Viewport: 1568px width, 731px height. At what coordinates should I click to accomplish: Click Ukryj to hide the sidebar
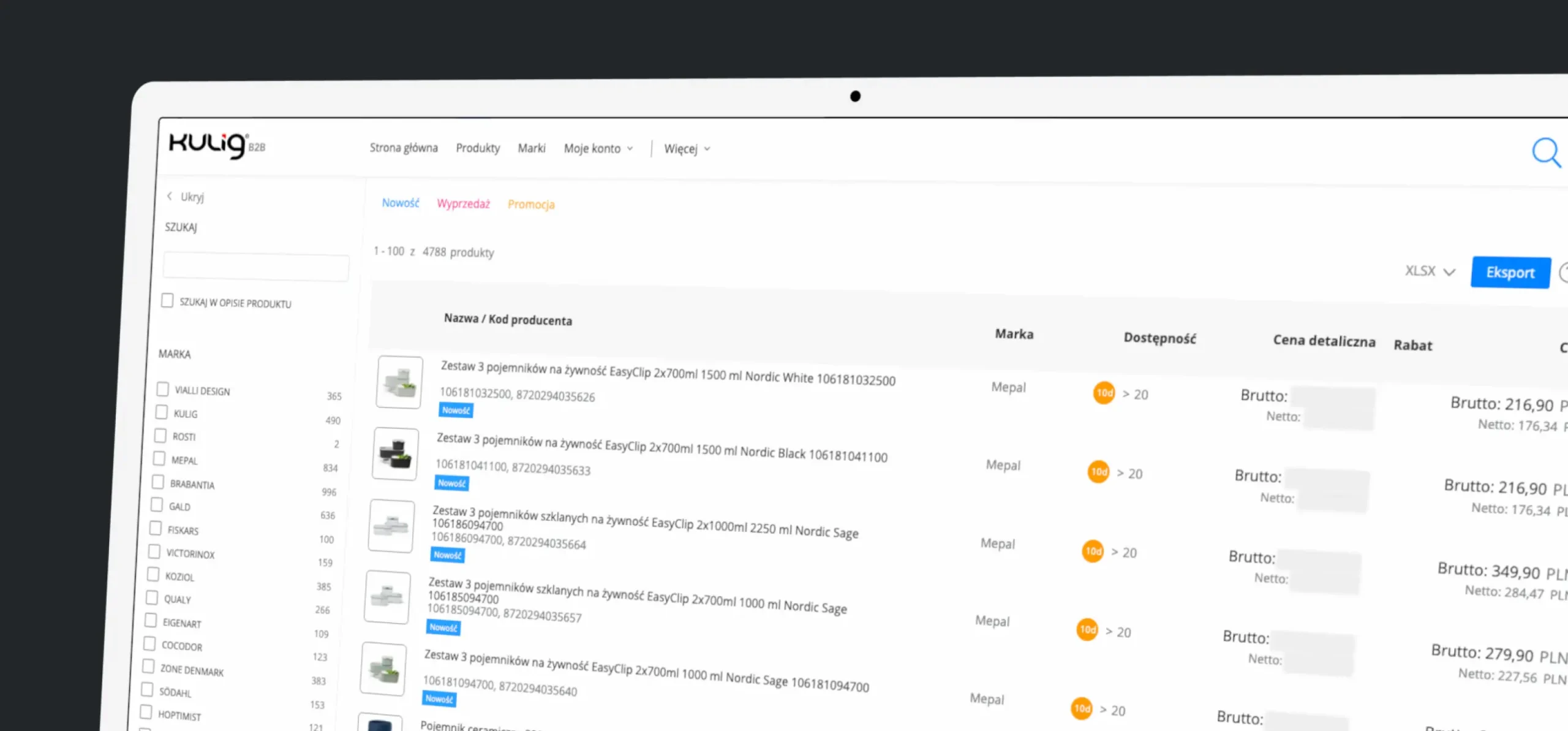pos(192,197)
